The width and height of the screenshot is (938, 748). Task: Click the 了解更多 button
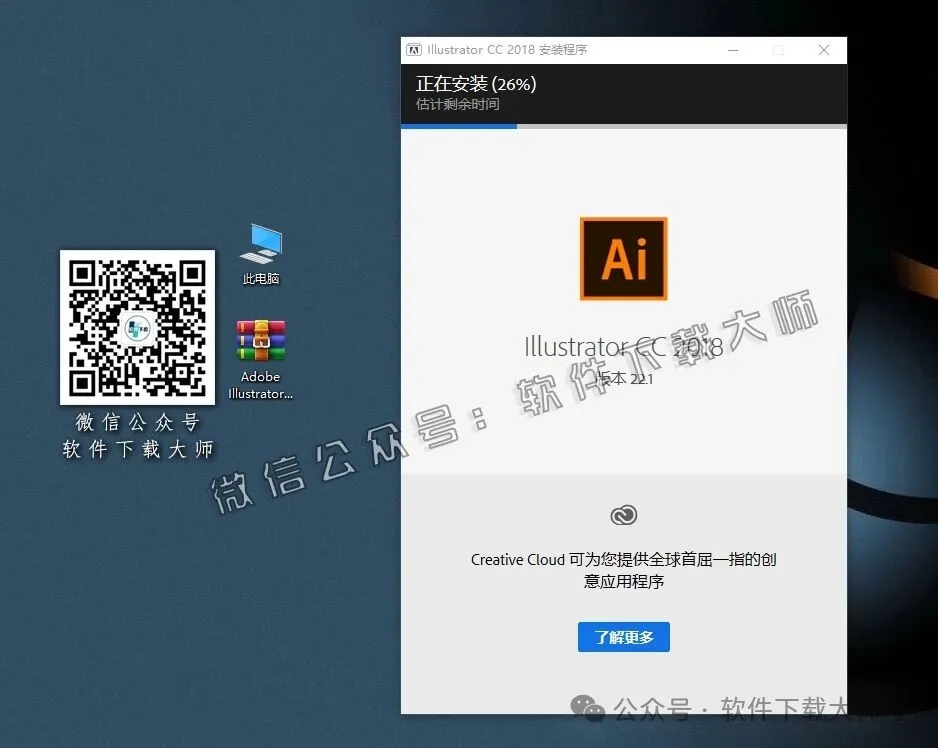pyautogui.click(x=623, y=637)
